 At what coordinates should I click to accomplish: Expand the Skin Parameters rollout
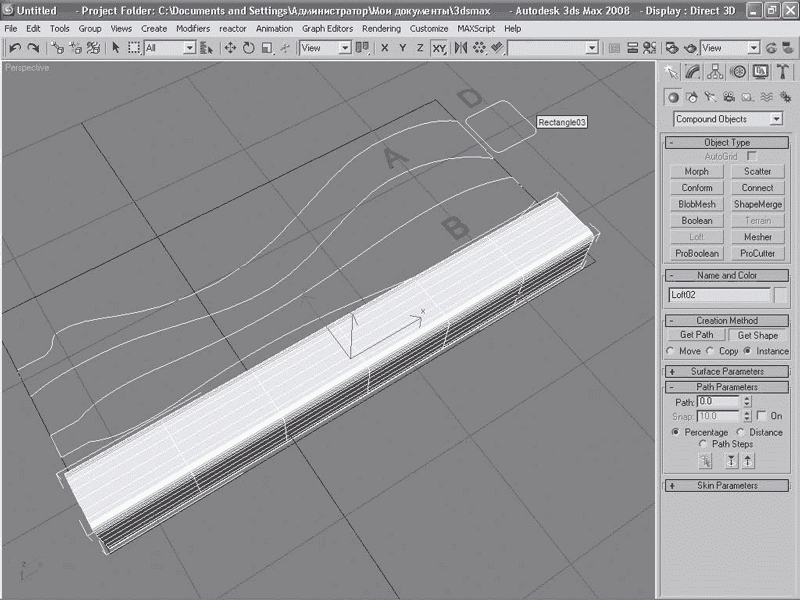727,485
